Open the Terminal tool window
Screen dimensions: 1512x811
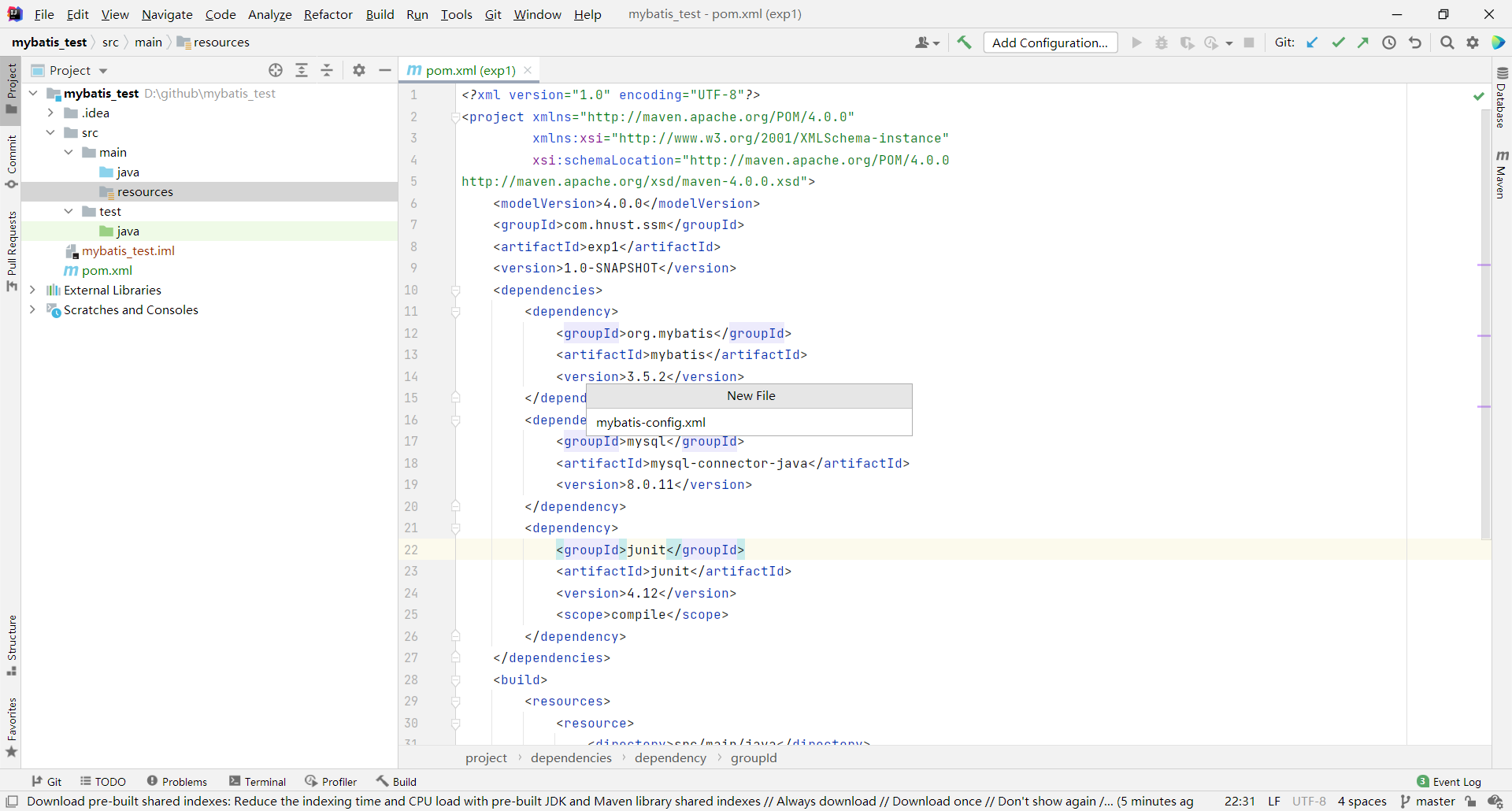click(258, 781)
